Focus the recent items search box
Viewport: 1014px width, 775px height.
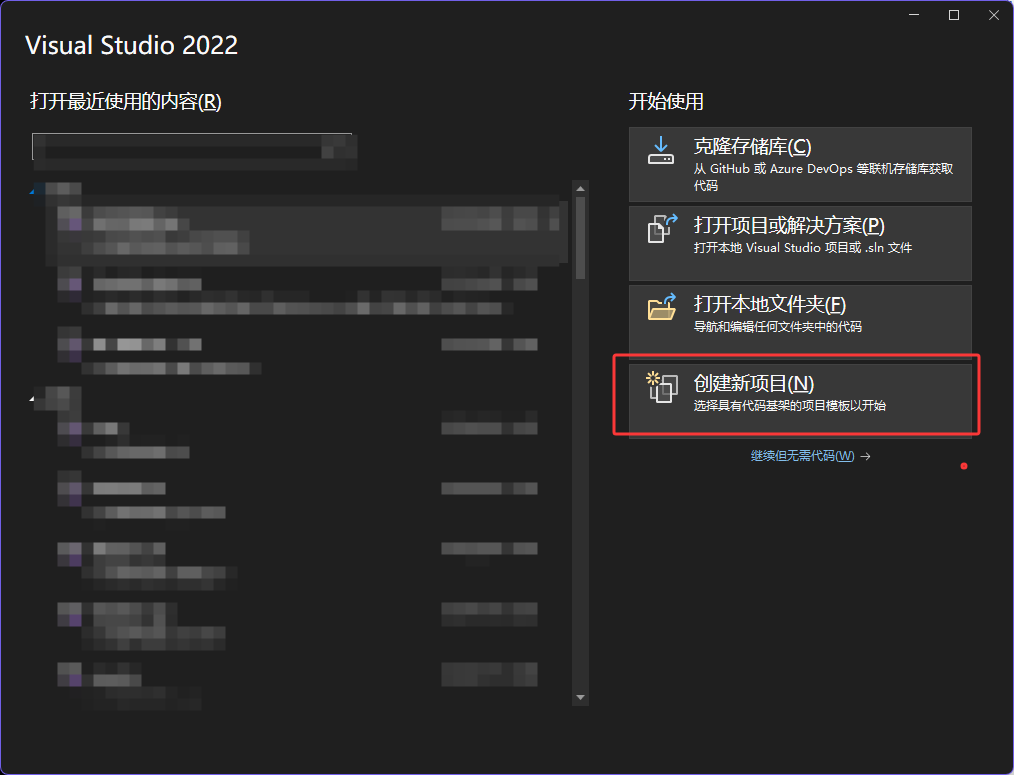[192, 146]
